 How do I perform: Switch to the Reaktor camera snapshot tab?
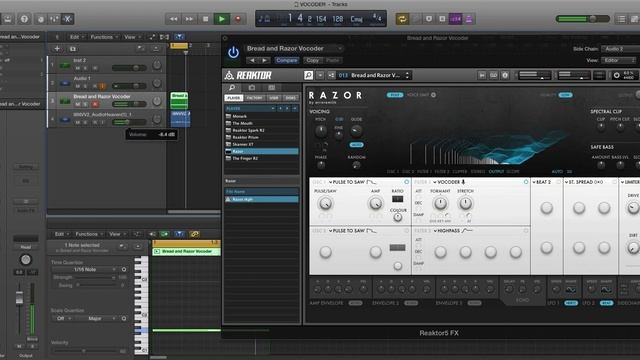tap(252, 87)
